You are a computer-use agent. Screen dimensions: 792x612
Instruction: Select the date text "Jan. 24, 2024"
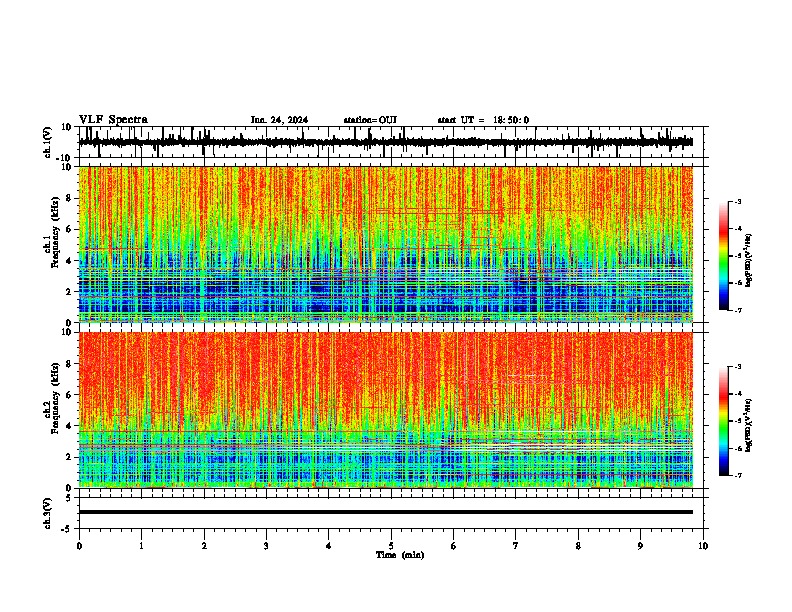(279, 120)
